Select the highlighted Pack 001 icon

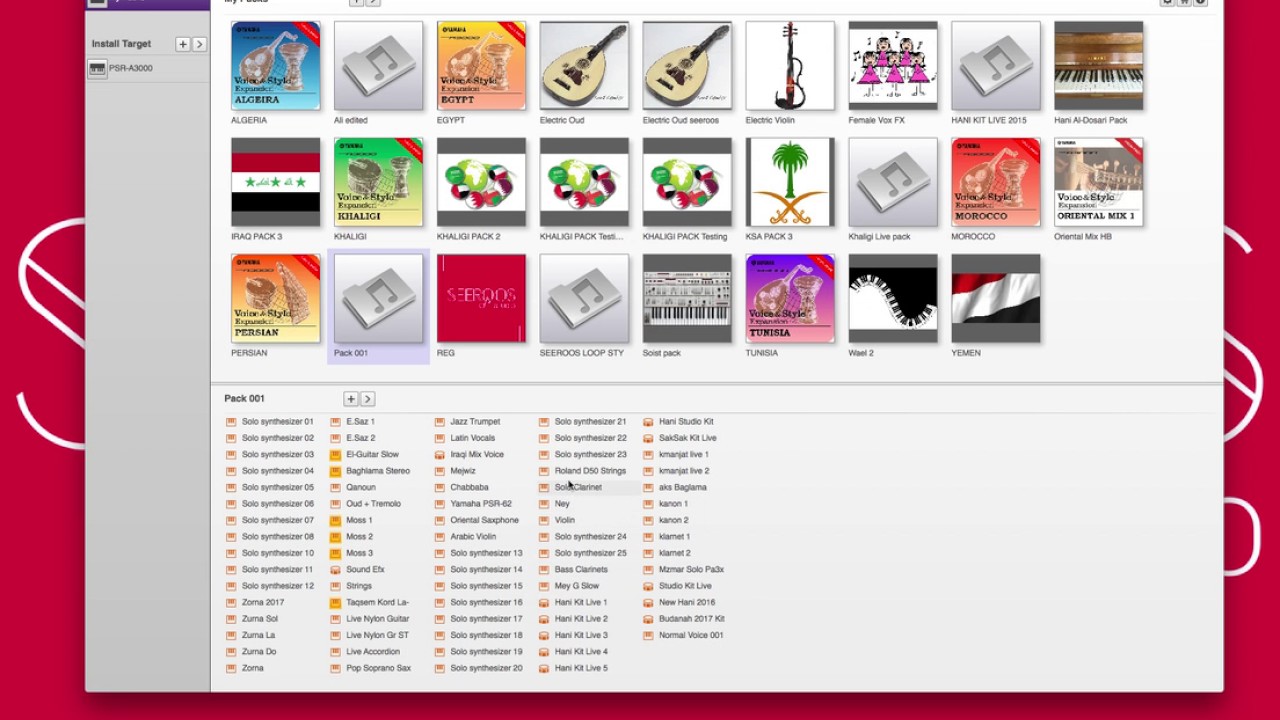tap(378, 298)
